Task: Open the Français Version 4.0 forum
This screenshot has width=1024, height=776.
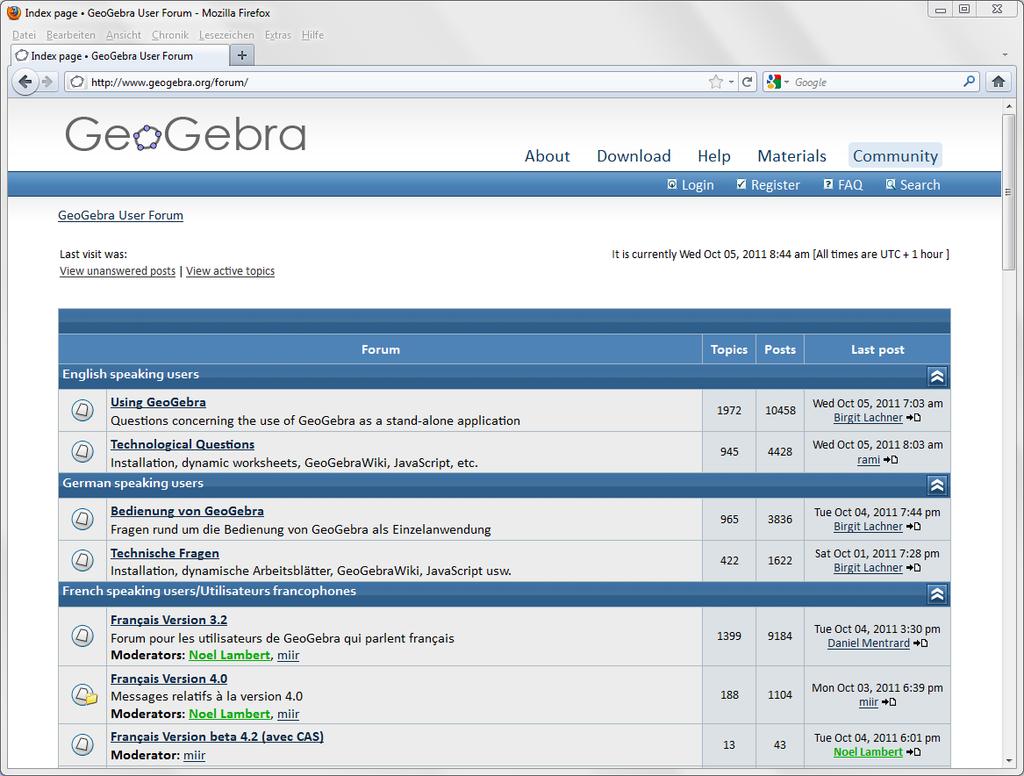Action: (x=168, y=679)
